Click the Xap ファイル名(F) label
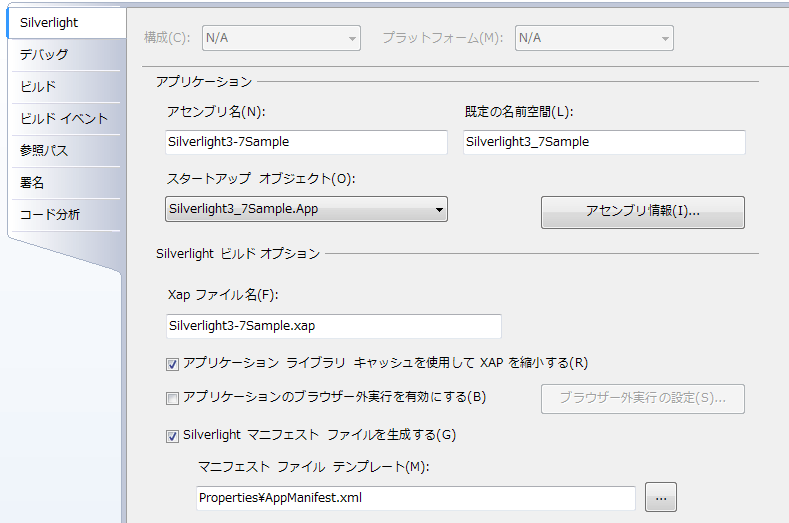 pyautogui.click(x=223, y=295)
